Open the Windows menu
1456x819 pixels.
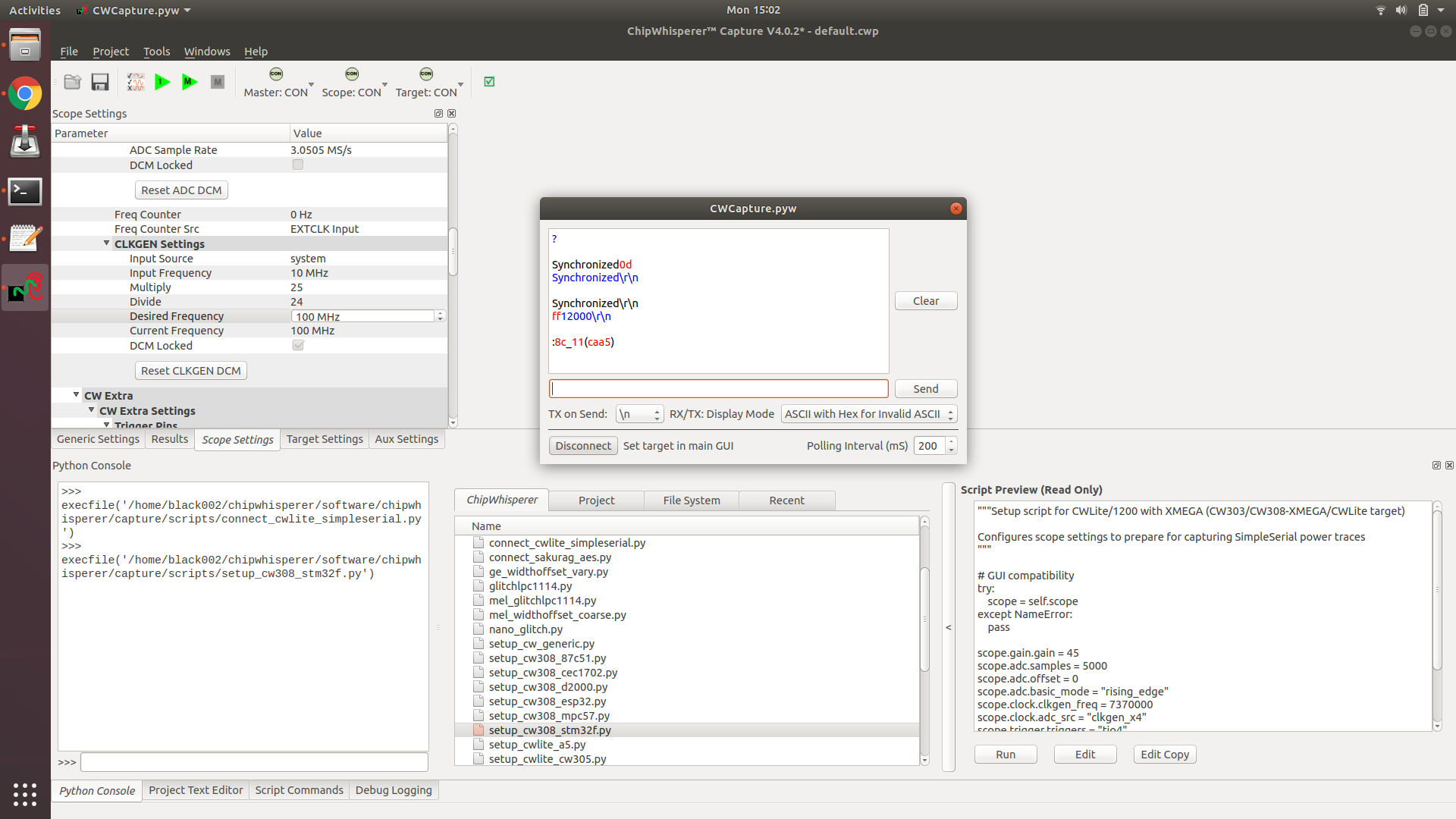point(207,52)
